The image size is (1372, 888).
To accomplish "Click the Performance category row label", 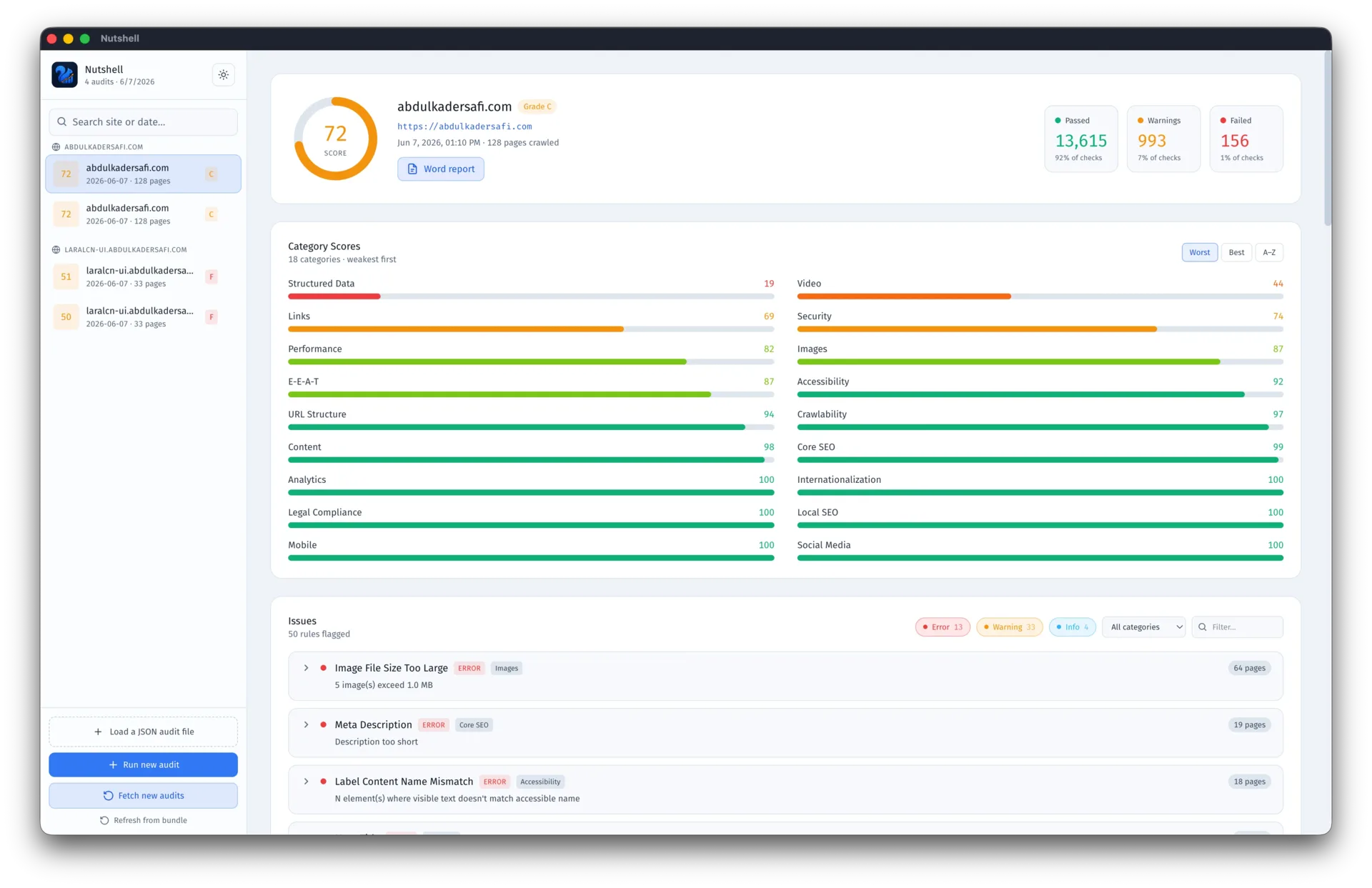I will 315,349.
